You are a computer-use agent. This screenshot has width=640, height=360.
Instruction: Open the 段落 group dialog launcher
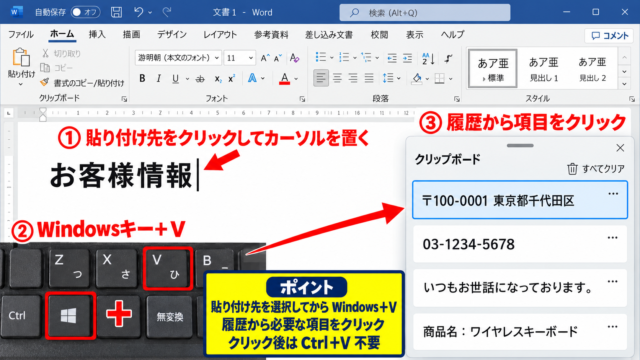pos(457,99)
